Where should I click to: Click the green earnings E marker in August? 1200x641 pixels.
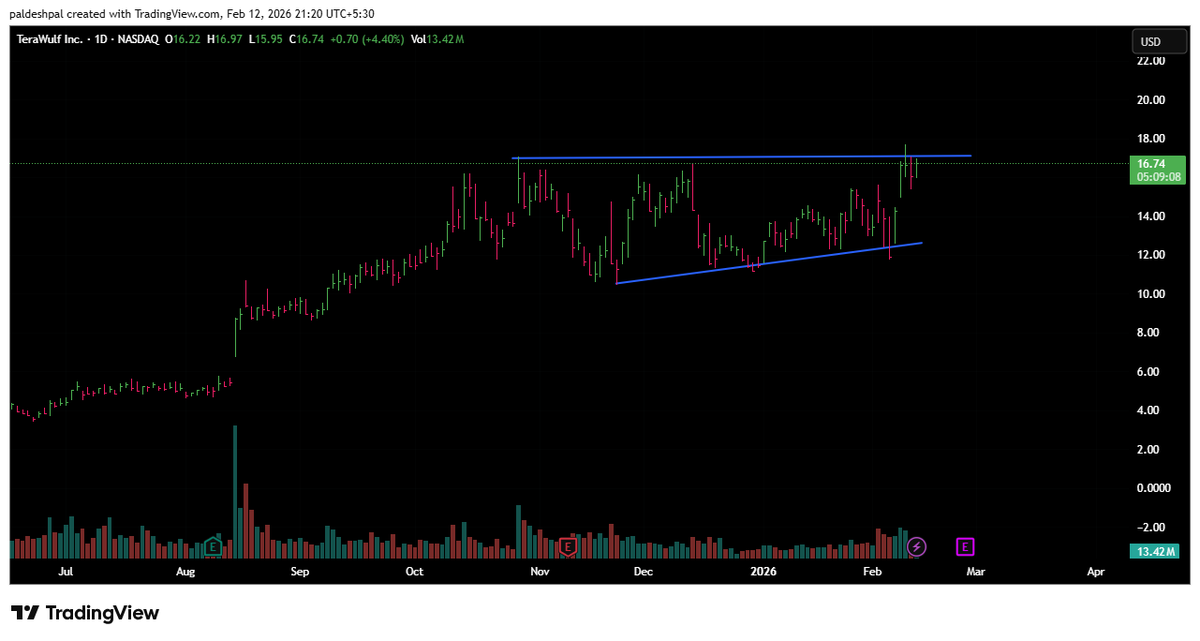point(212,547)
